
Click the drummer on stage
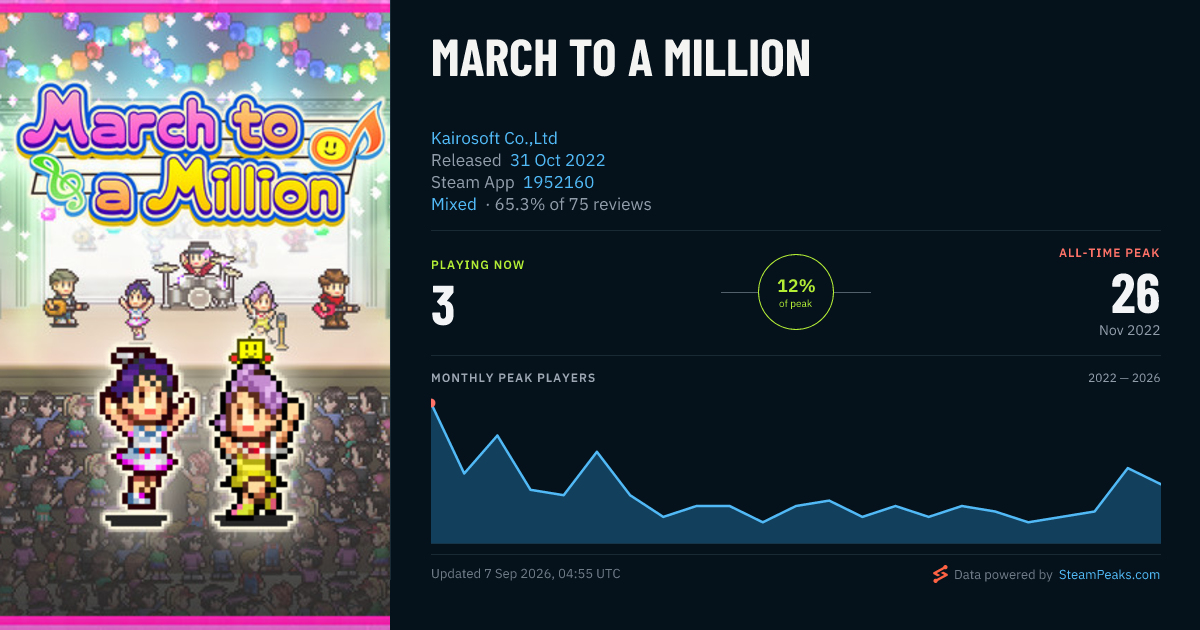click(x=197, y=270)
